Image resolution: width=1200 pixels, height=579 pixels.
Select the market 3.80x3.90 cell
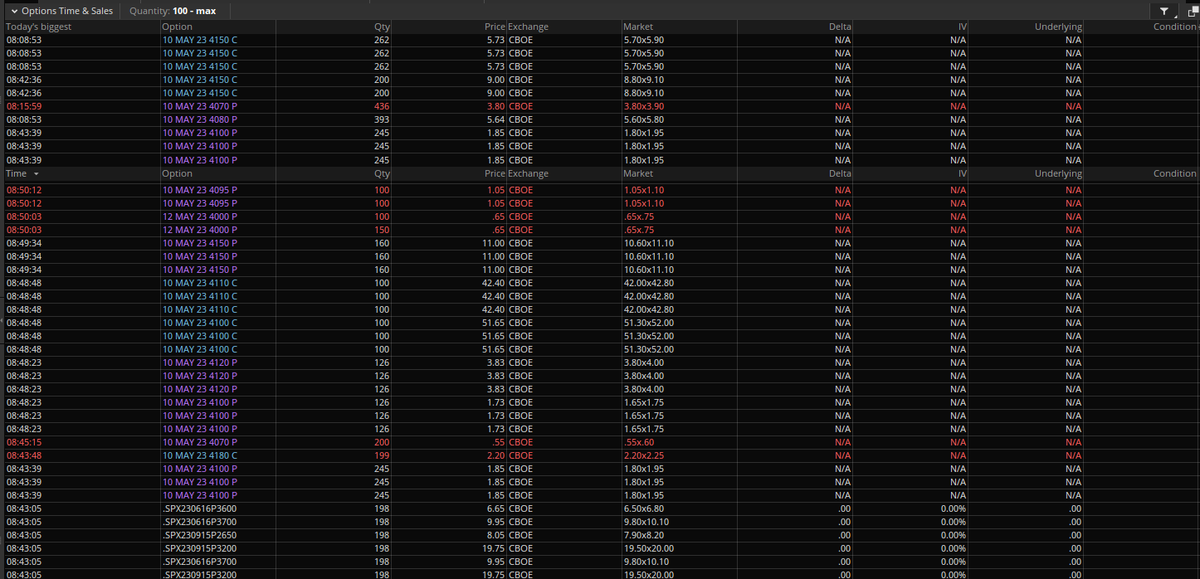(645, 106)
